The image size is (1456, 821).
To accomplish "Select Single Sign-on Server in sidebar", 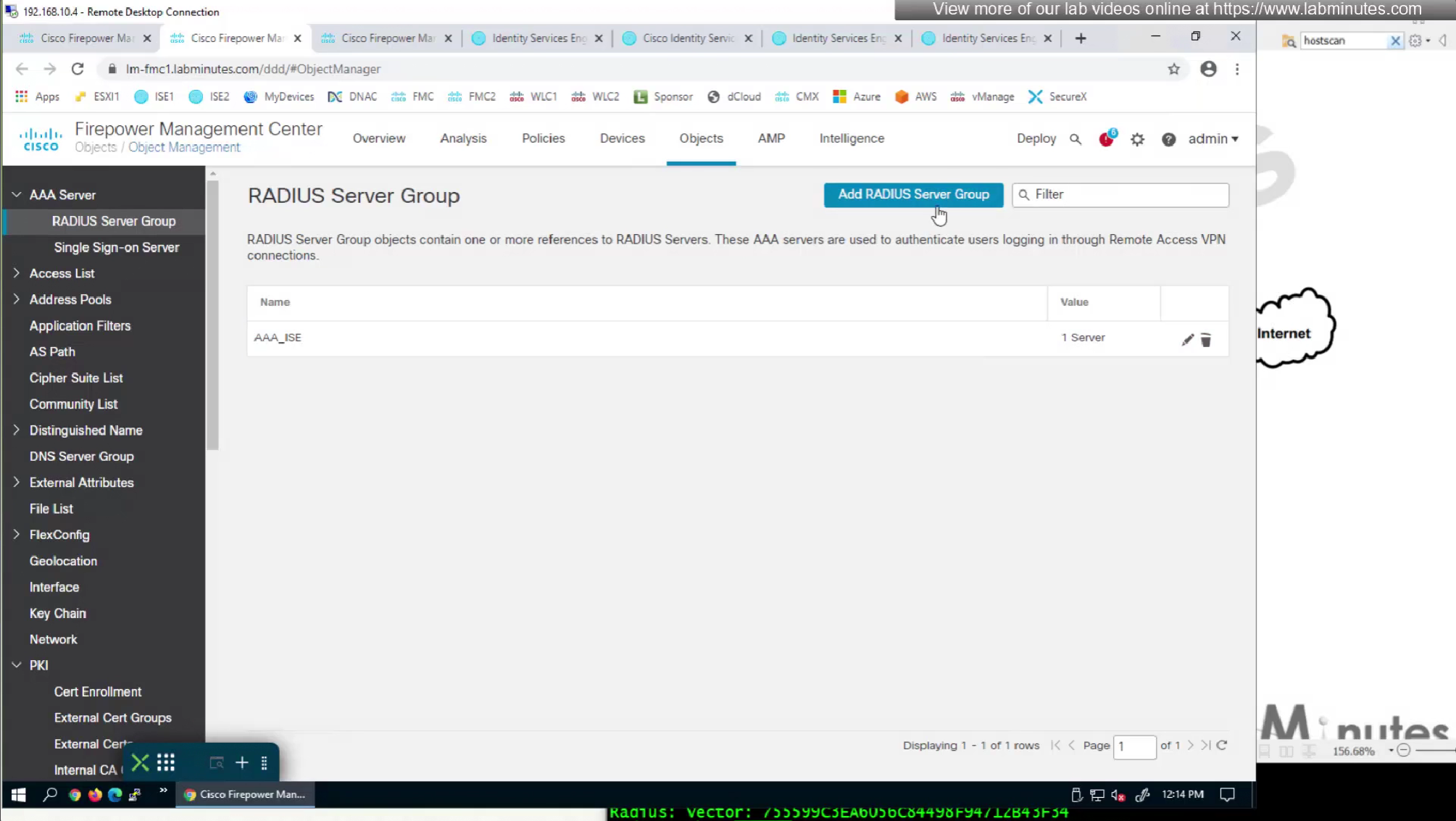I will pos(116,247).
